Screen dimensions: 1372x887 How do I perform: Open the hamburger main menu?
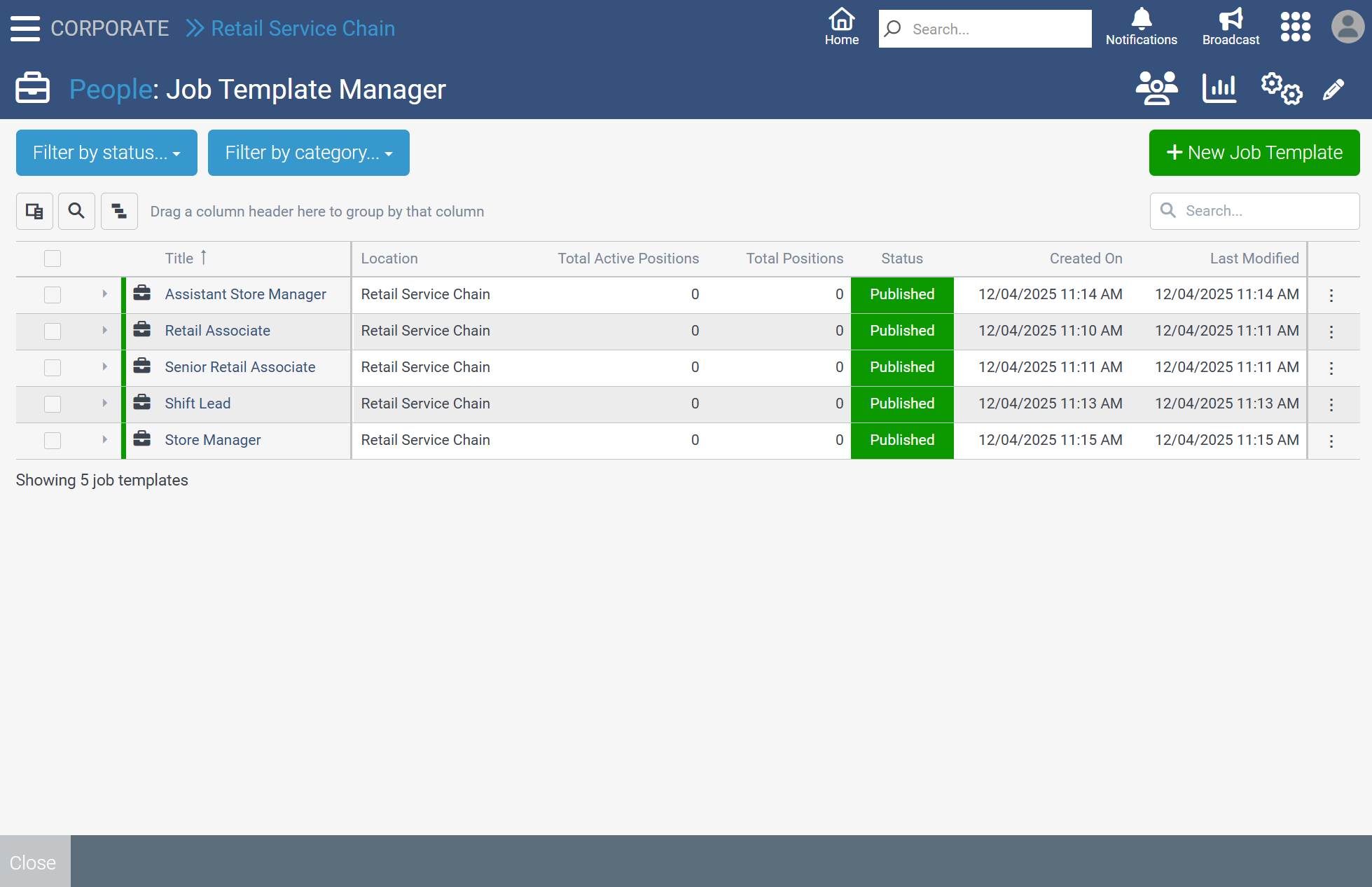[25, 29]
